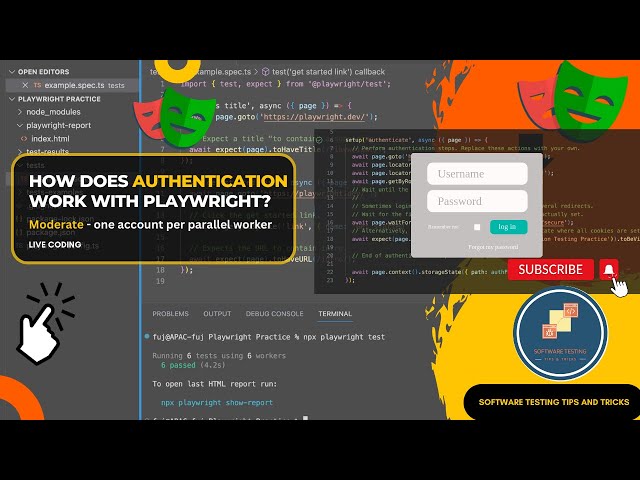Click line number 18 in the editor gutter

coord(160,270)
